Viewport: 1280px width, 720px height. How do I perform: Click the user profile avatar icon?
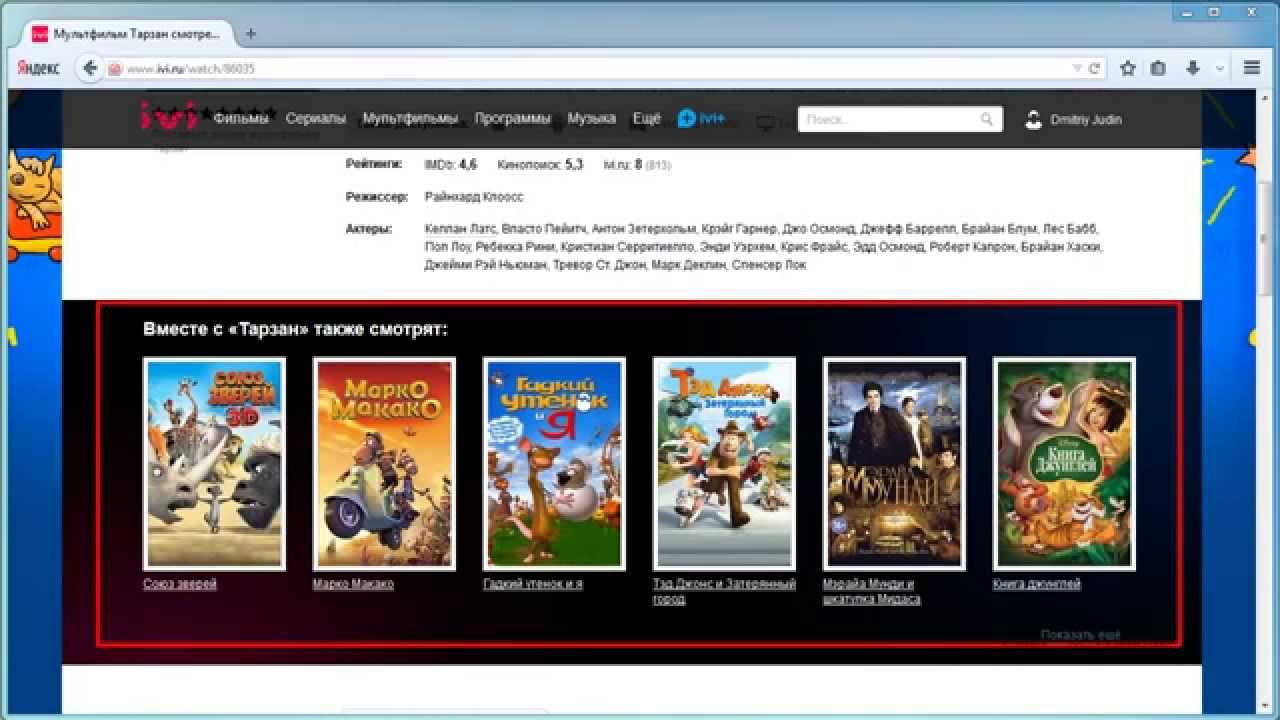1034,119
